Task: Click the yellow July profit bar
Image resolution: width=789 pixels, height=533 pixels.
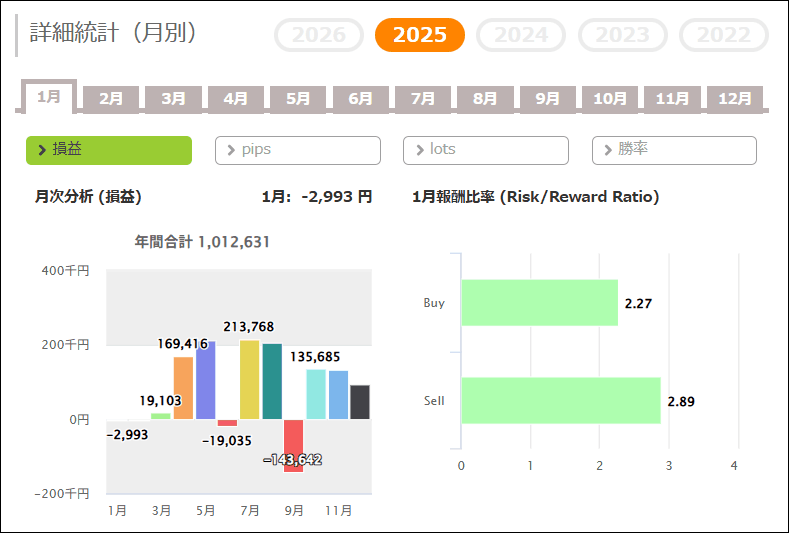Action: (250, 380)
